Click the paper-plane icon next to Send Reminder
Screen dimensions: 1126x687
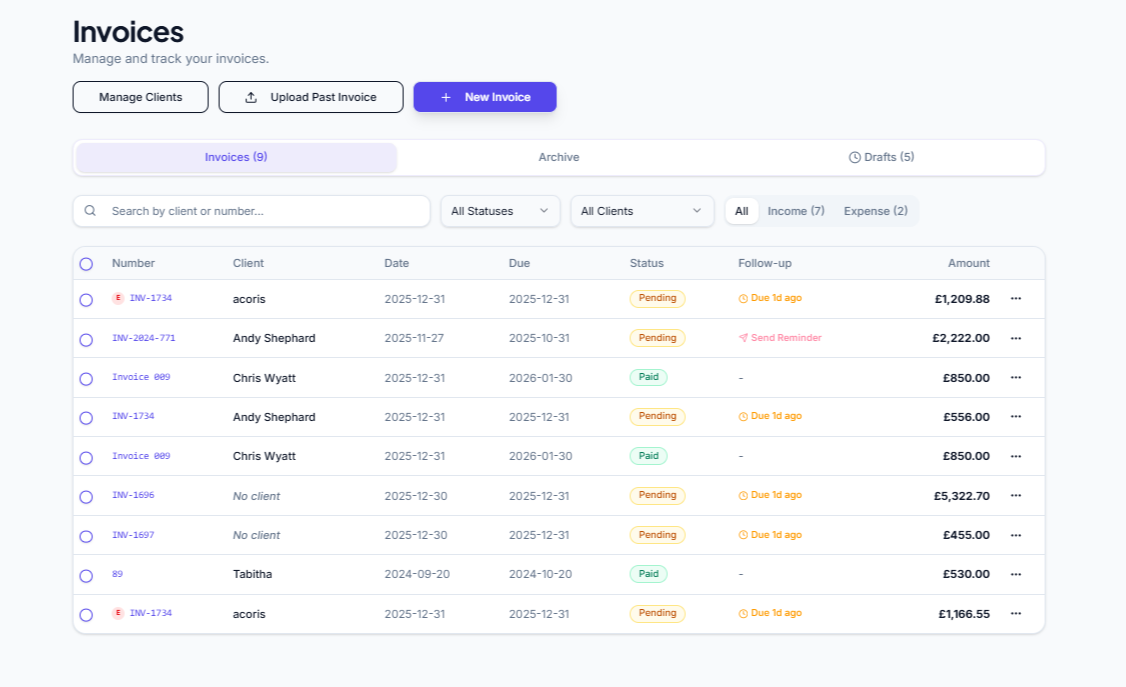(743, 338)
